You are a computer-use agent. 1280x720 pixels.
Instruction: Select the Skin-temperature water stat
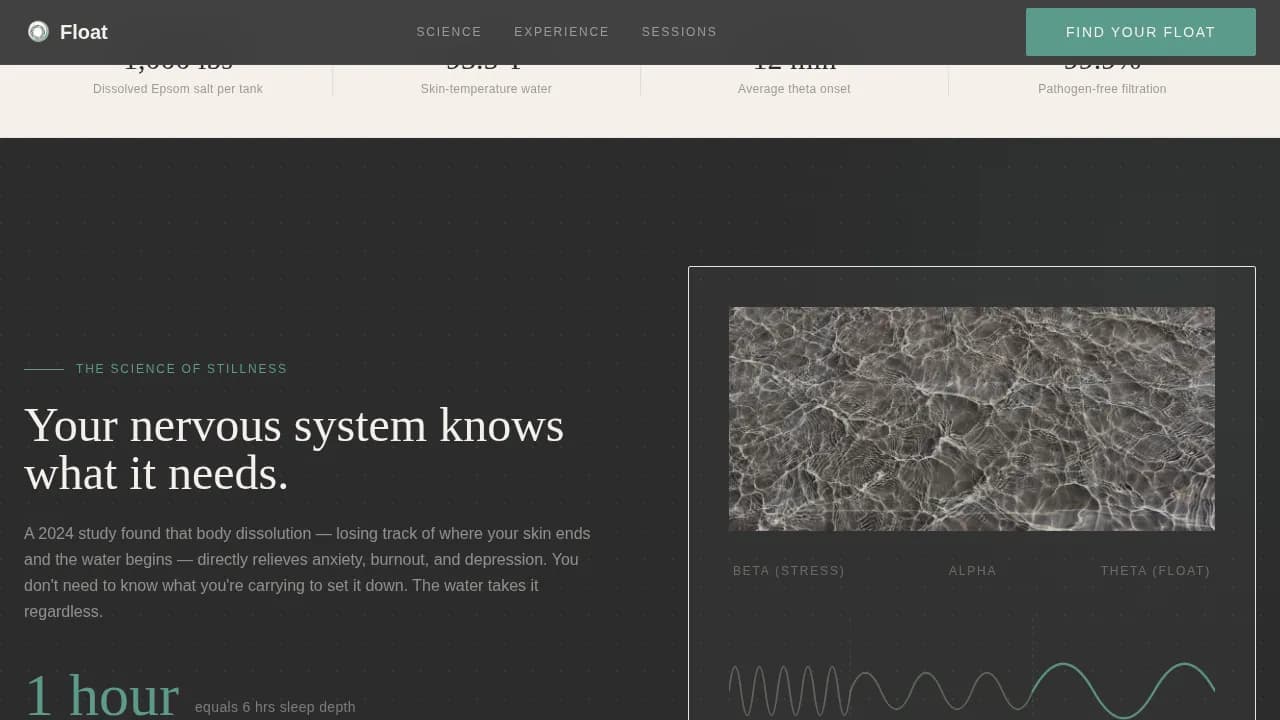pos(486,89)
